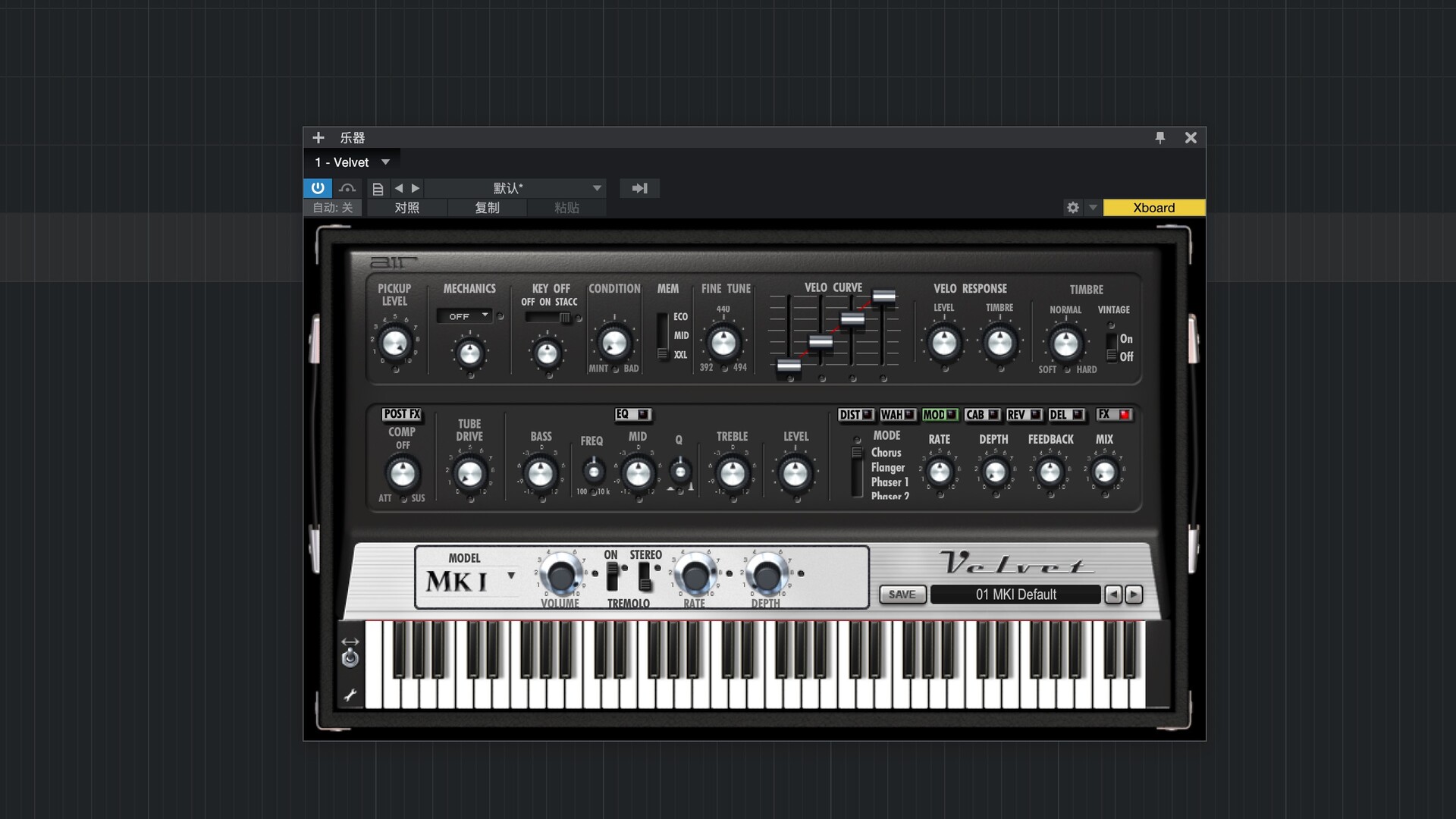
Task: Click the wrench setup icon beside keyboard
Action: click(x=350, y=695)
